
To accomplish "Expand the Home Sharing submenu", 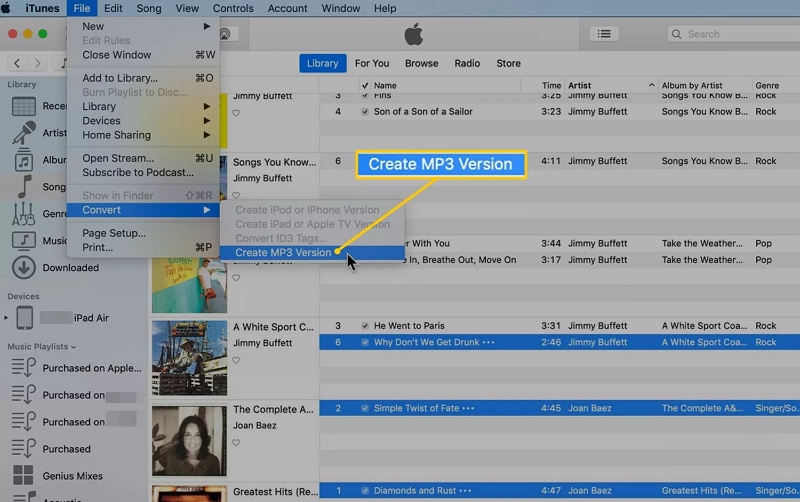I will click(207, 135).
